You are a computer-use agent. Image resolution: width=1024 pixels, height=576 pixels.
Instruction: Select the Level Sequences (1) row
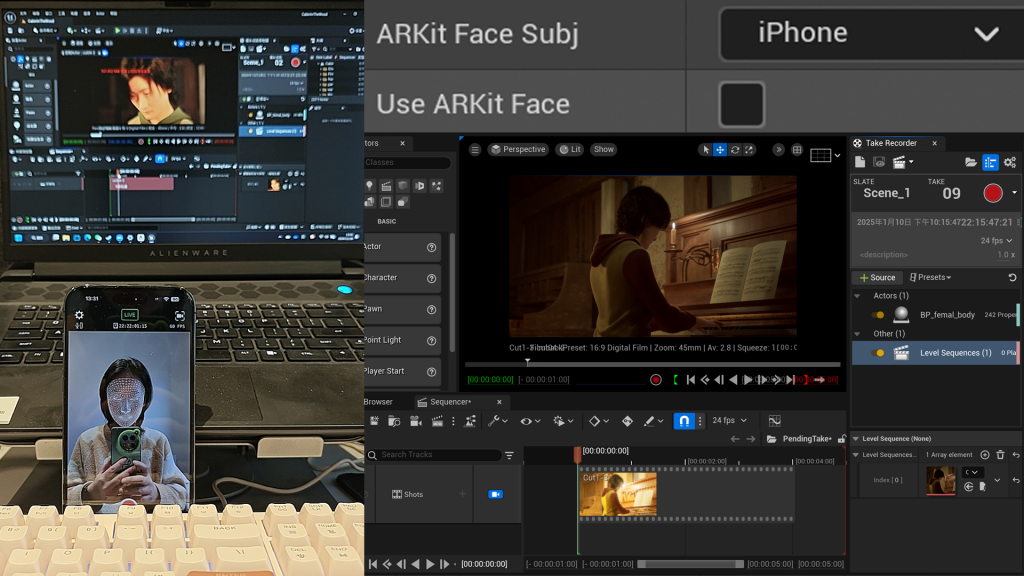[x=935, y=353]
